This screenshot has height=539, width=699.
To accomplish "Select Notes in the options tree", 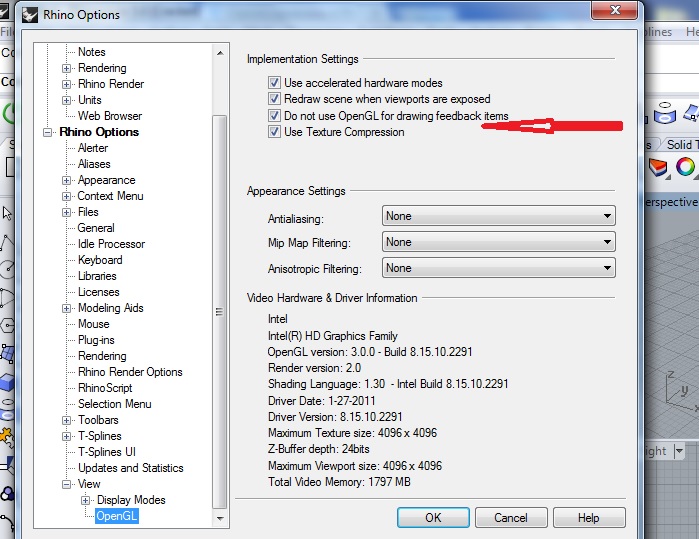I will 91,52.
